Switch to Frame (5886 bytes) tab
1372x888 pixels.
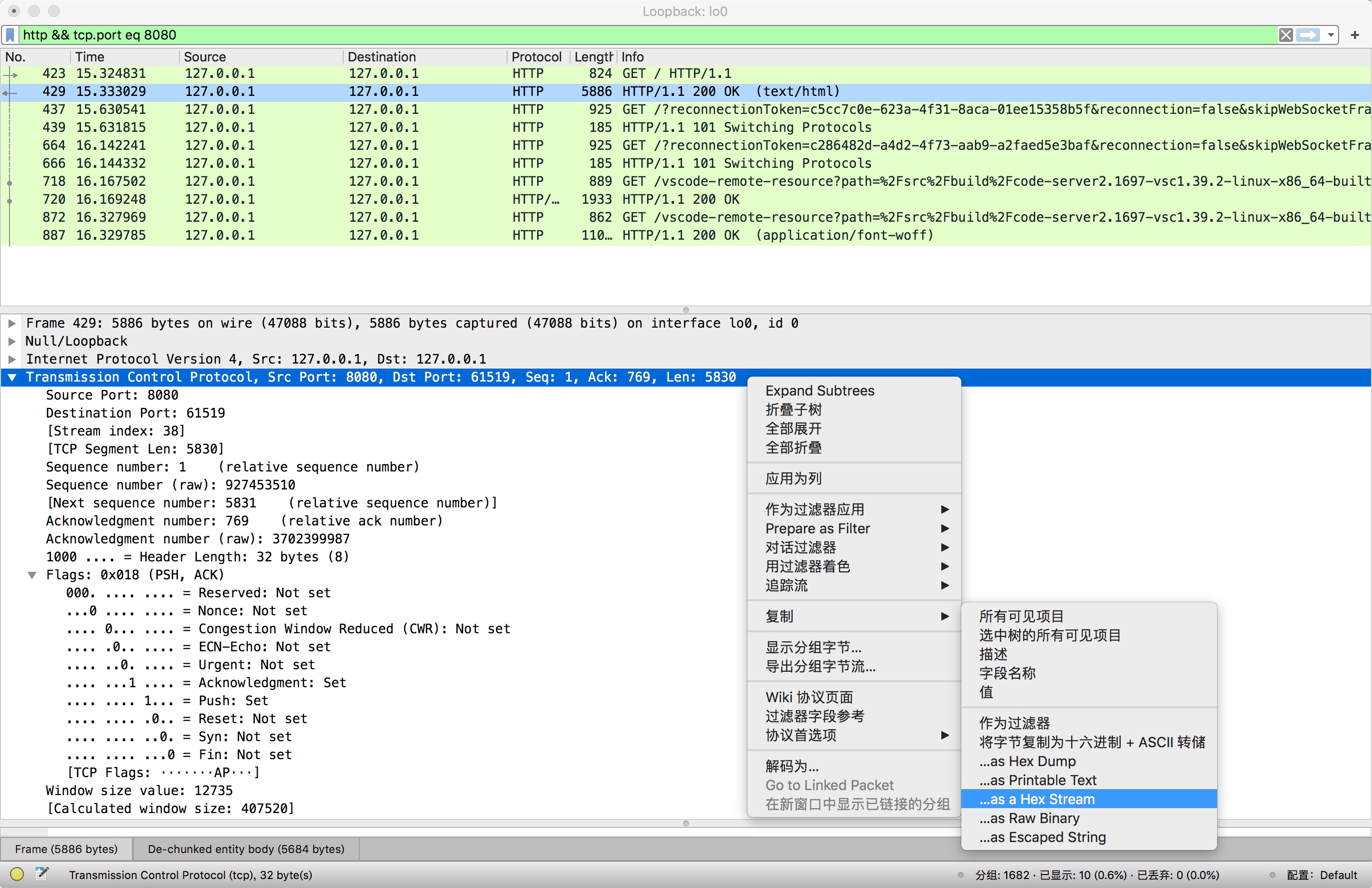pyautogui.click(x=66, y=849)
